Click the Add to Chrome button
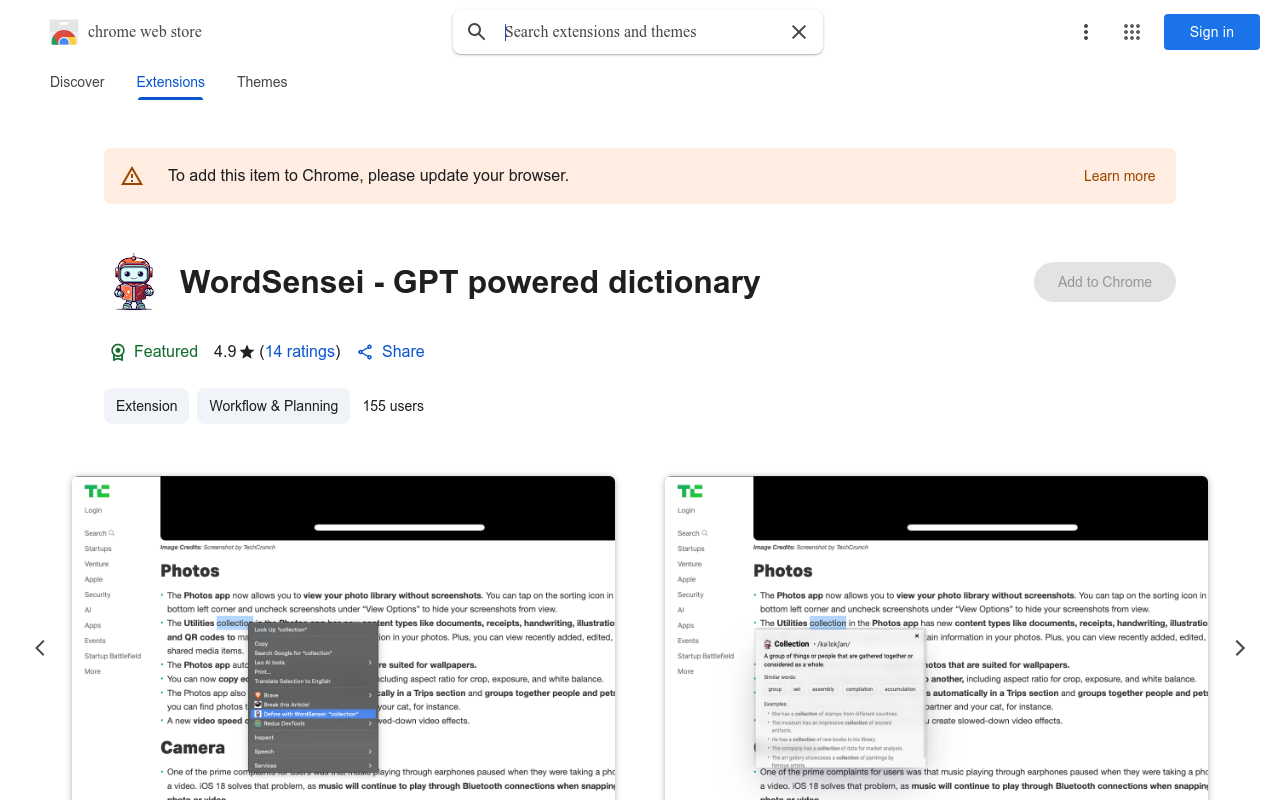Image resolution: width=1280 pixels, height=800 pixels. tap(1104, 282)
